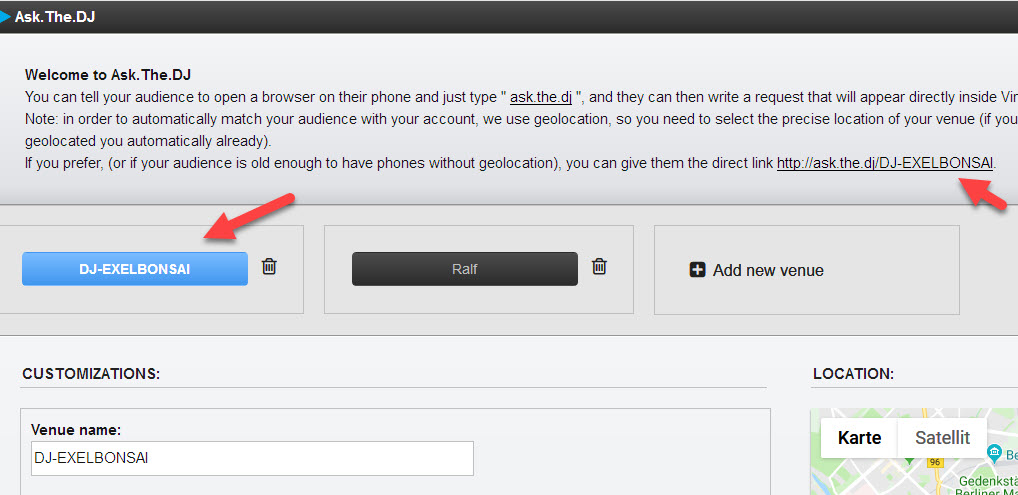Viewport: 1018px width, 495px height.
Task: Click the plus icon for new venue
Action: [698, 270]
